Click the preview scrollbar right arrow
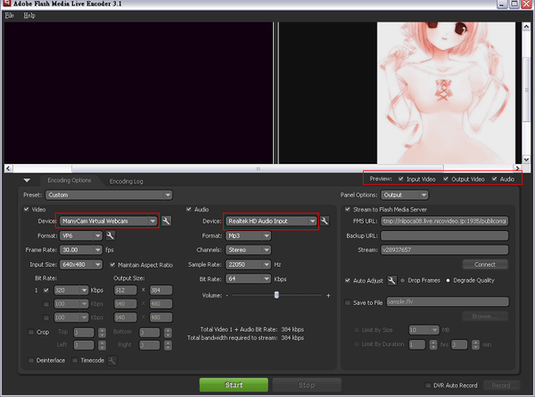The image size is (535, 397). [517, 168]
